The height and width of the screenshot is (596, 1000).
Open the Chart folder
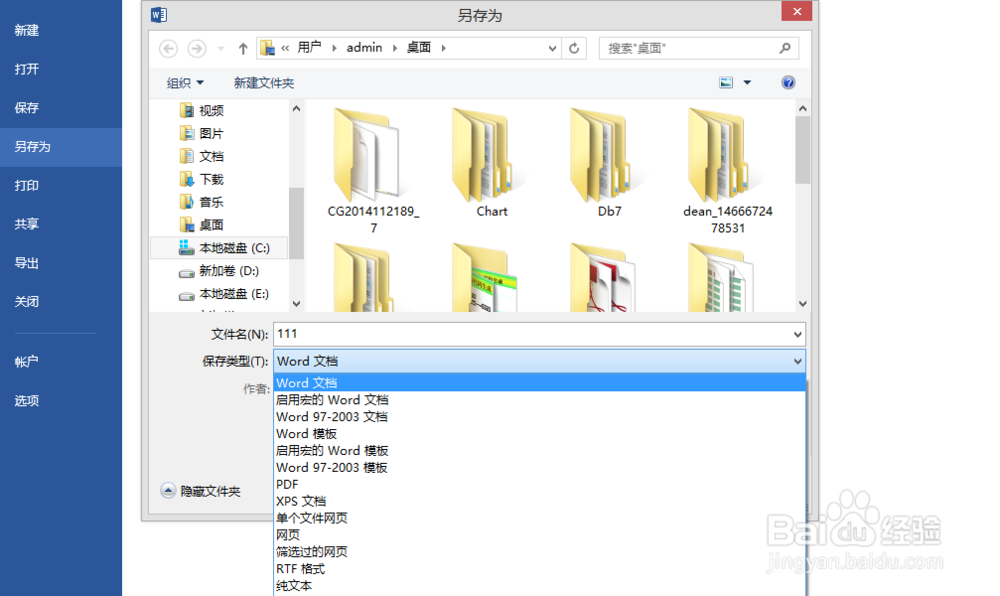click(x=489, y=160)
